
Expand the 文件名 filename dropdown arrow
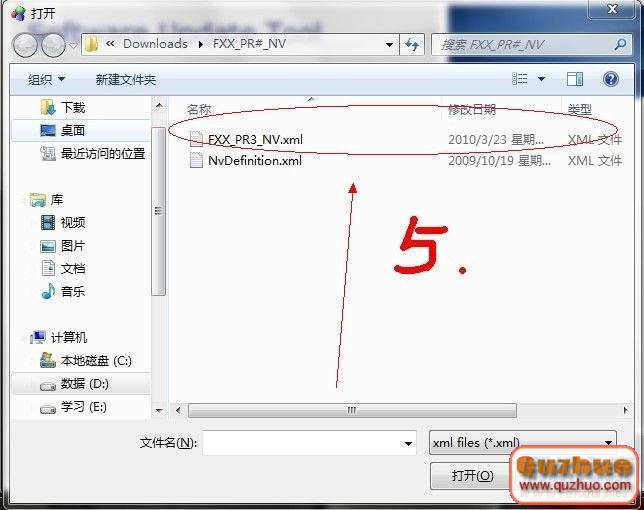tap(408, 443)
